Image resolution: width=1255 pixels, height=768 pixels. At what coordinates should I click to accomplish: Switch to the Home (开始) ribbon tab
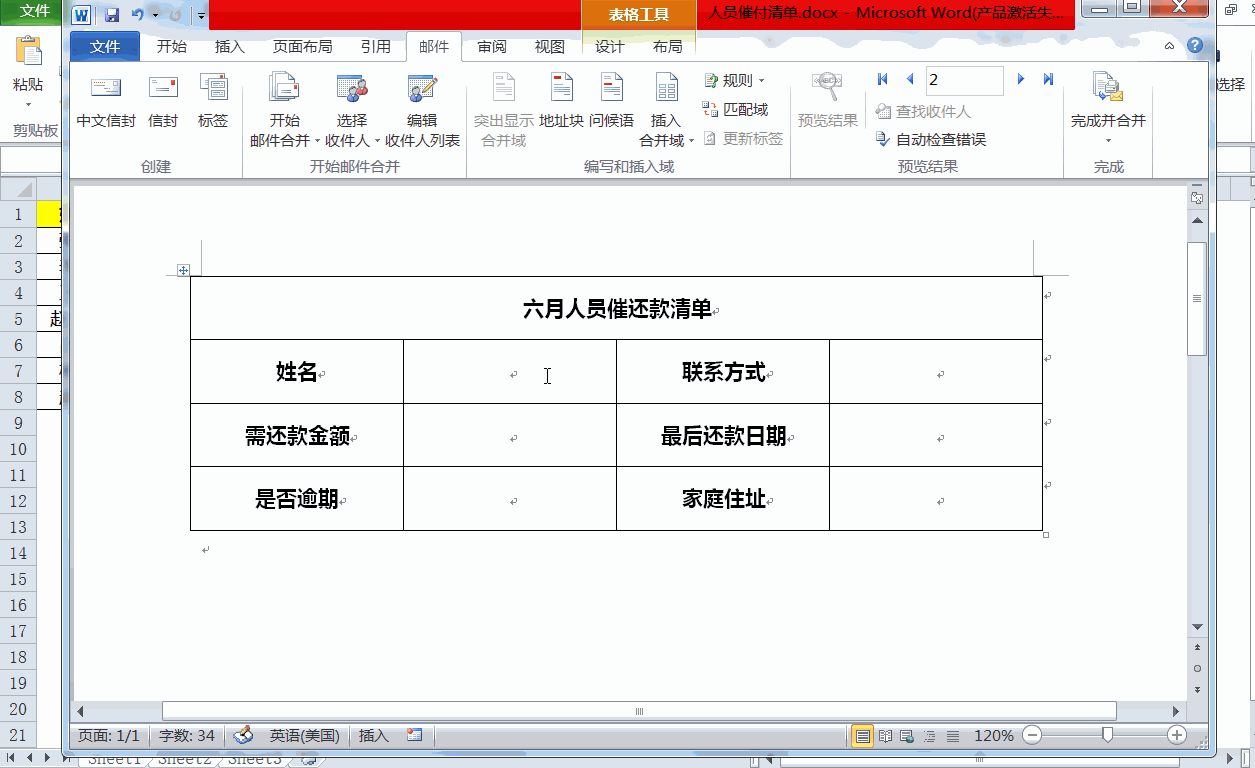(172, 47)
